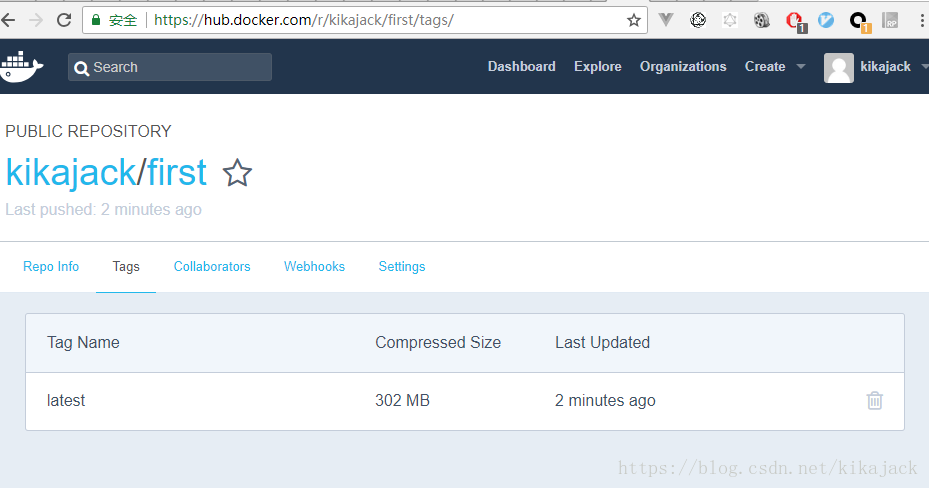
Task: Delete the latest tag with trash icon
Action: point(874,401)
